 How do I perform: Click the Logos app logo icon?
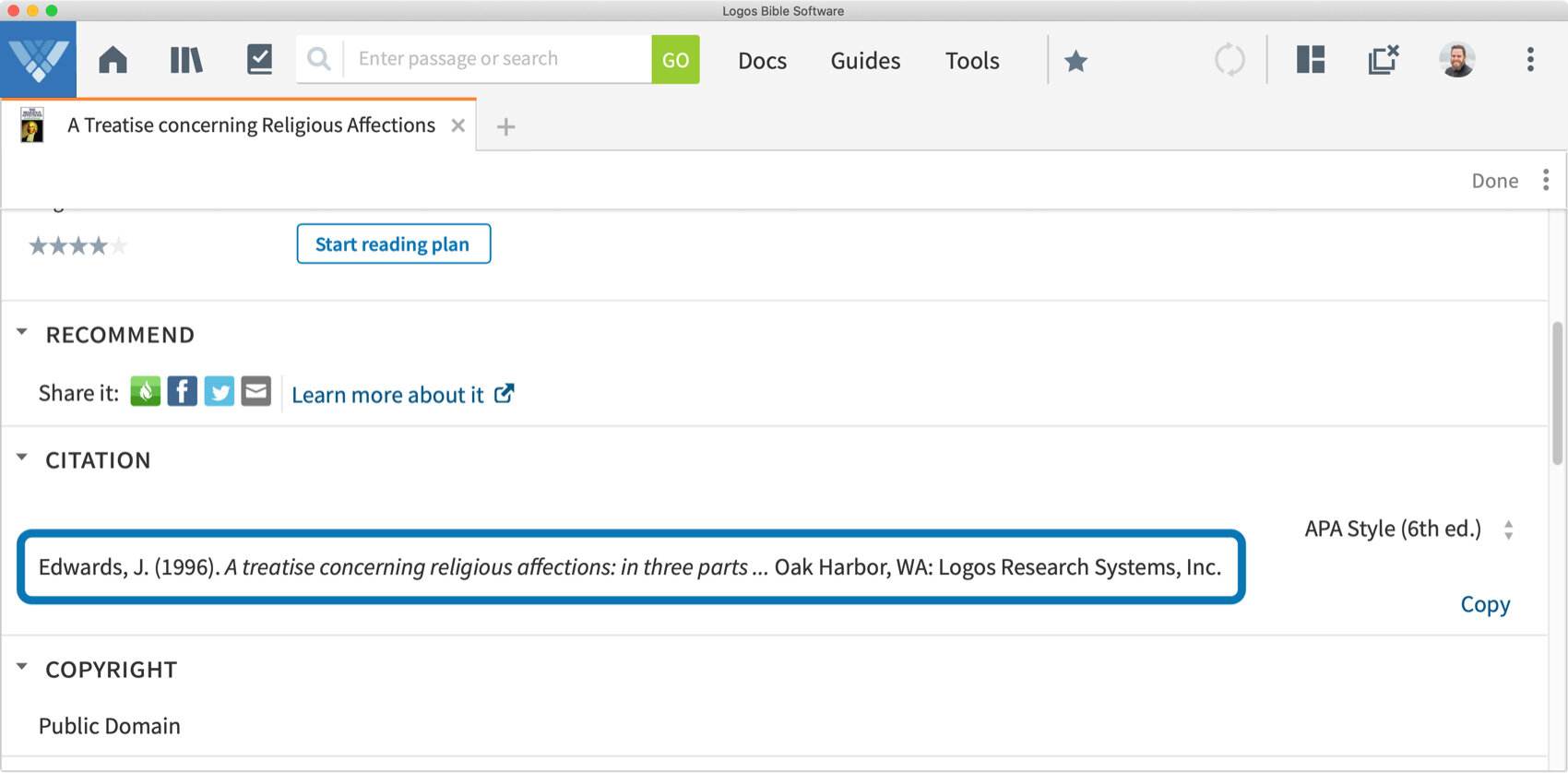[x=38, y=60]
